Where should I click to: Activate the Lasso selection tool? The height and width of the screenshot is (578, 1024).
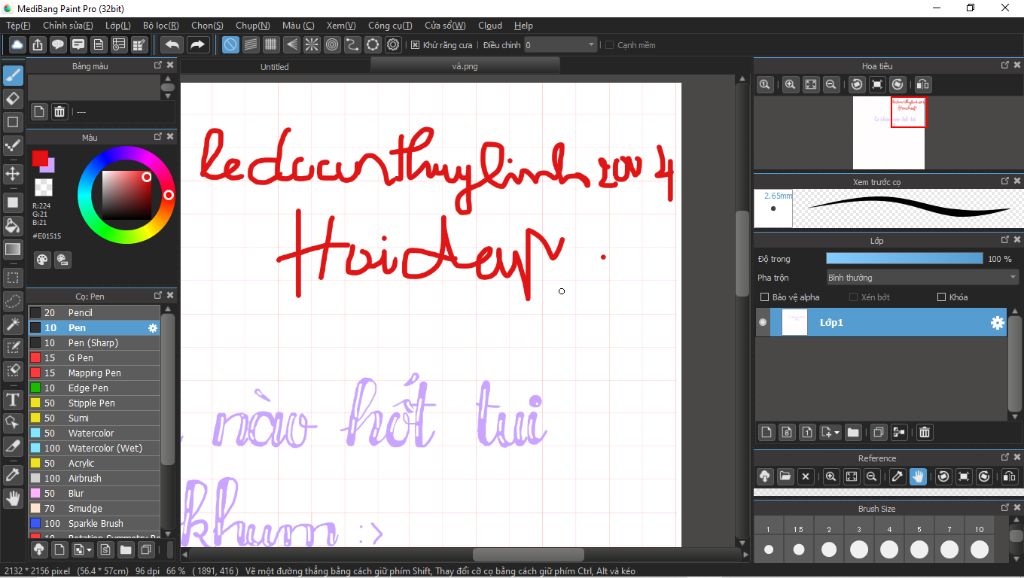[12, 301]
